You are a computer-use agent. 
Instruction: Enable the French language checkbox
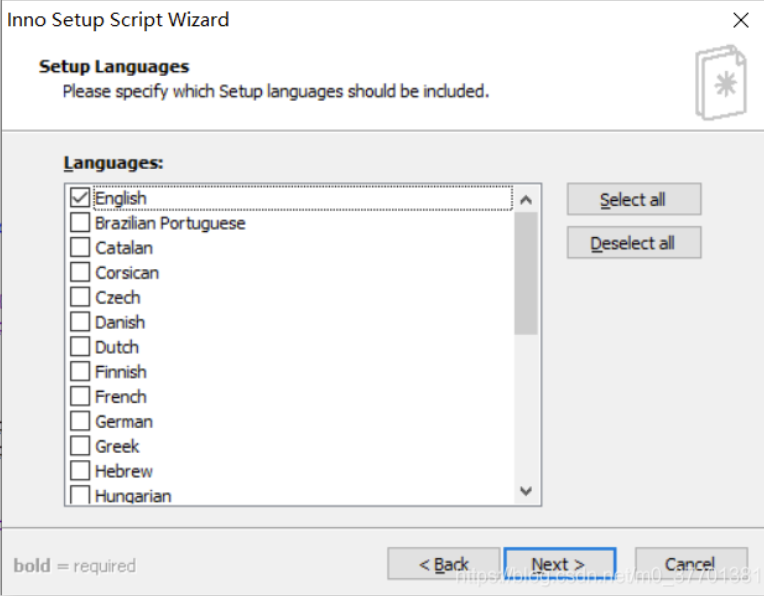click(80, 397)
